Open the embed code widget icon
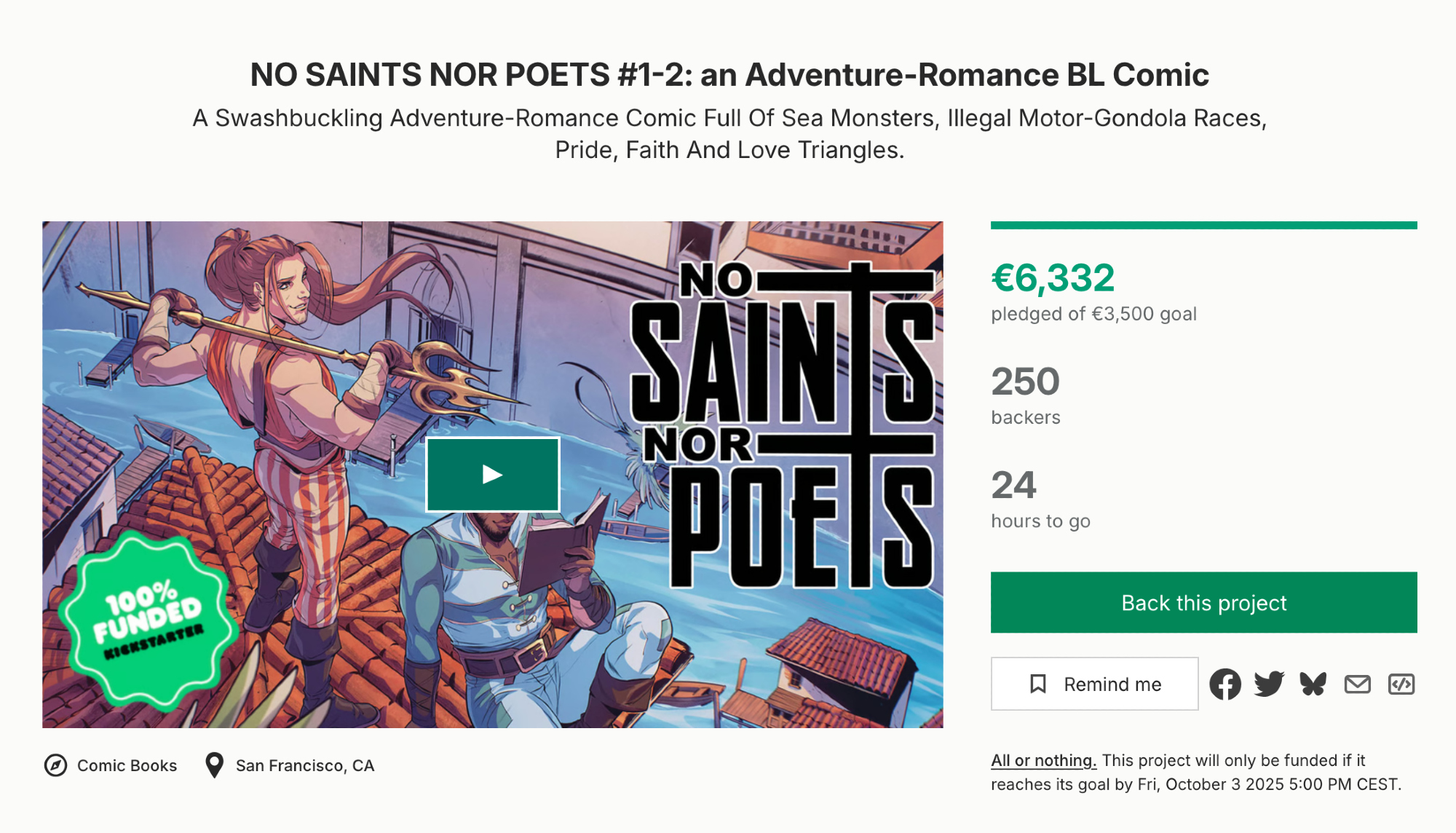1456x833 pixels. [1401, 684]
